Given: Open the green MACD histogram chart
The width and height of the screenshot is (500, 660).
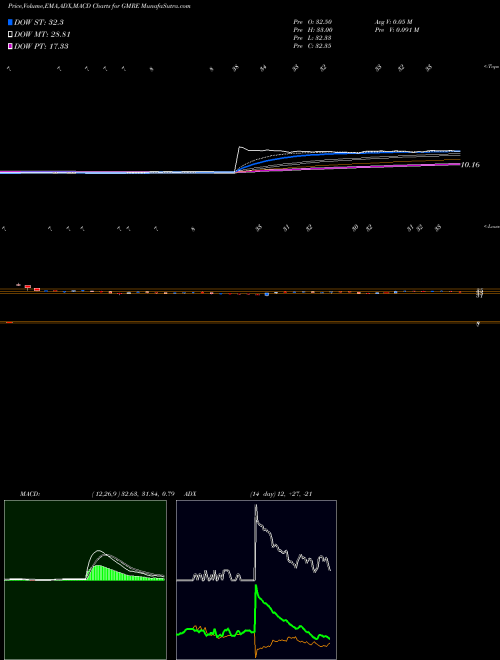Looking at the screenshot, I should point(85,580).
